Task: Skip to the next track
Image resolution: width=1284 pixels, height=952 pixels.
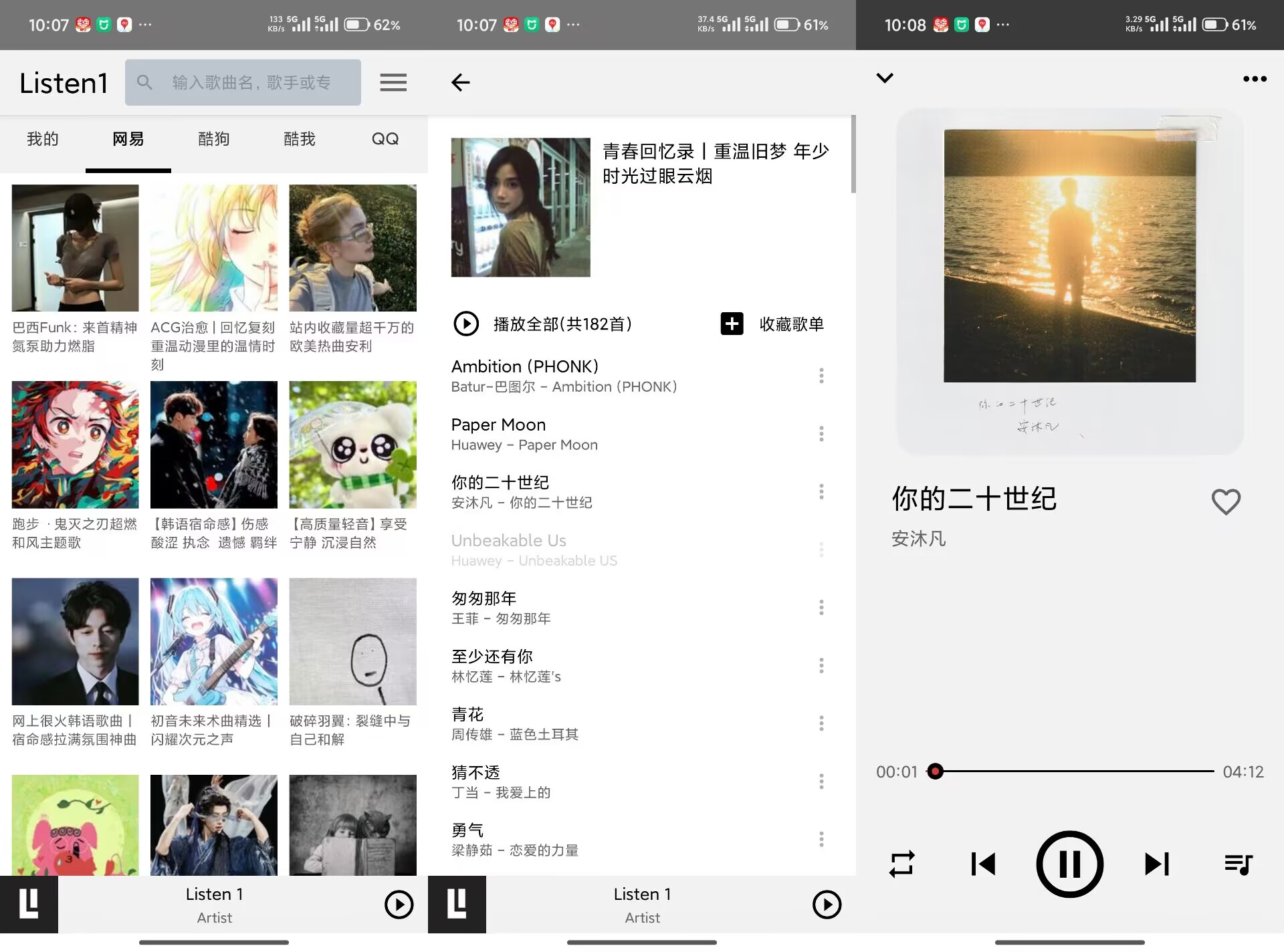Action: (x=1156, y=864)
